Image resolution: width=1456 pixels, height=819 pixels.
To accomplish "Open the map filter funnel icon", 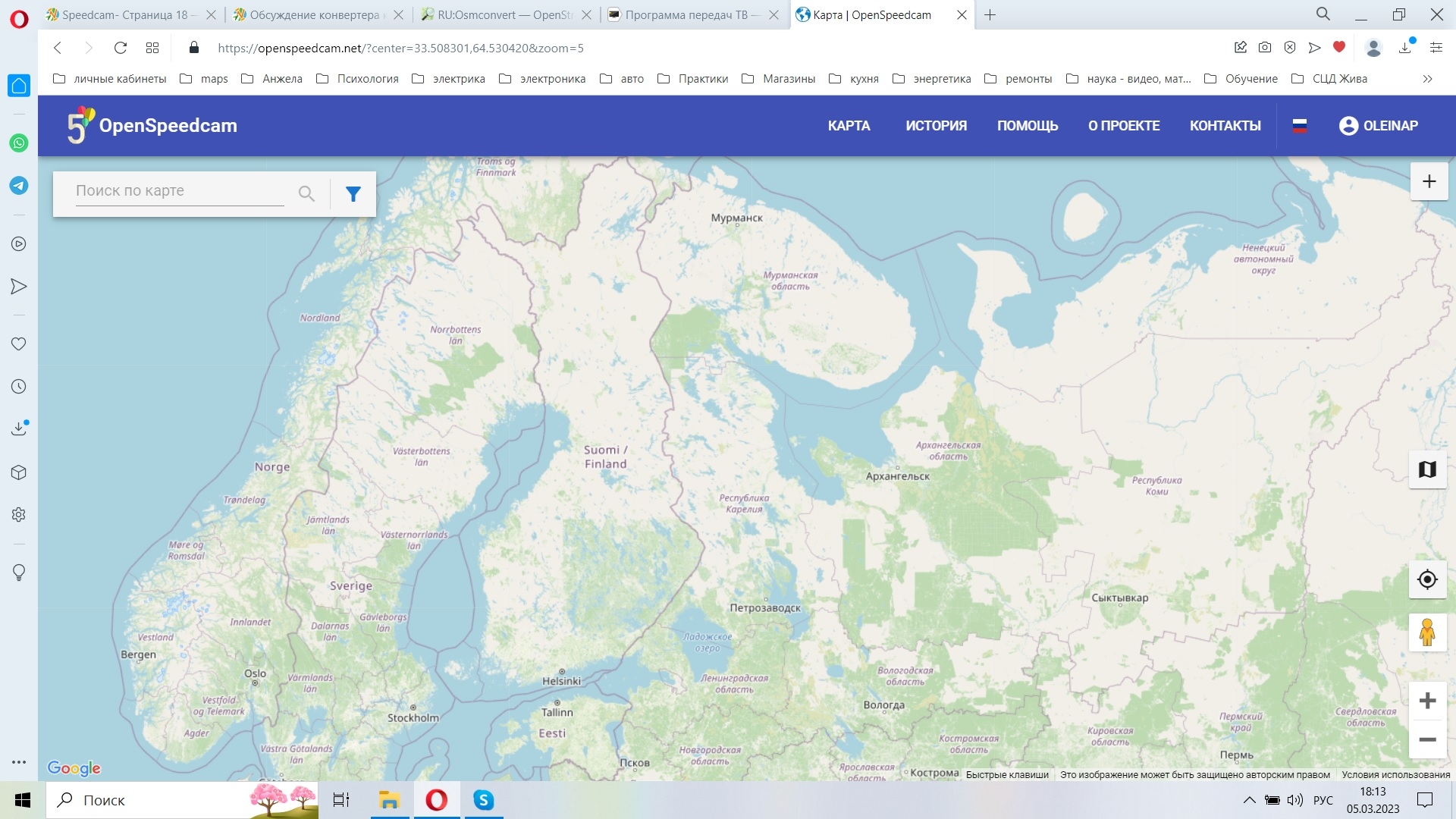I will point(353,194).
